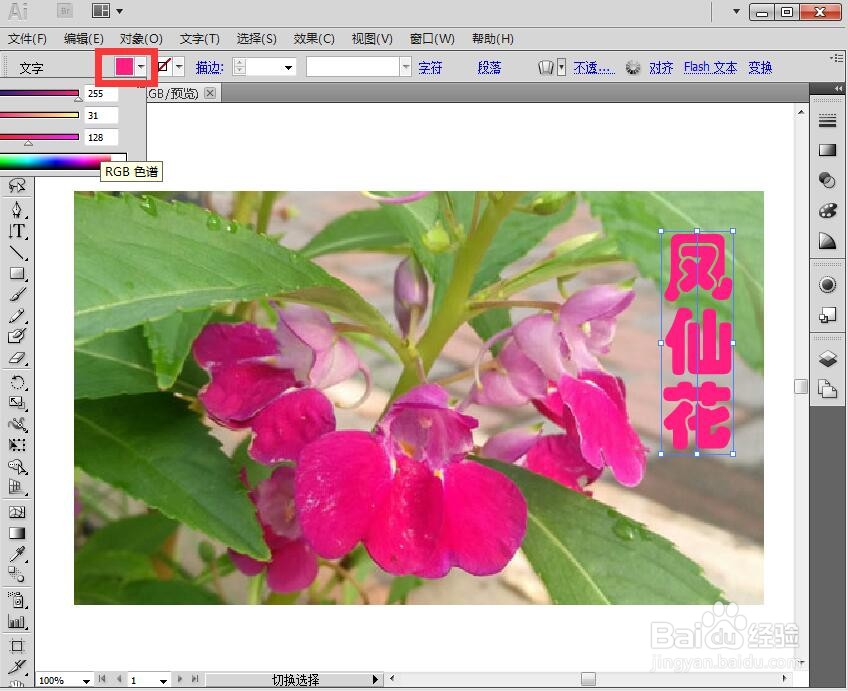Select the Perspective Grid tool
Viewport: 848px width, 691px height.
[x=17, y=488]
